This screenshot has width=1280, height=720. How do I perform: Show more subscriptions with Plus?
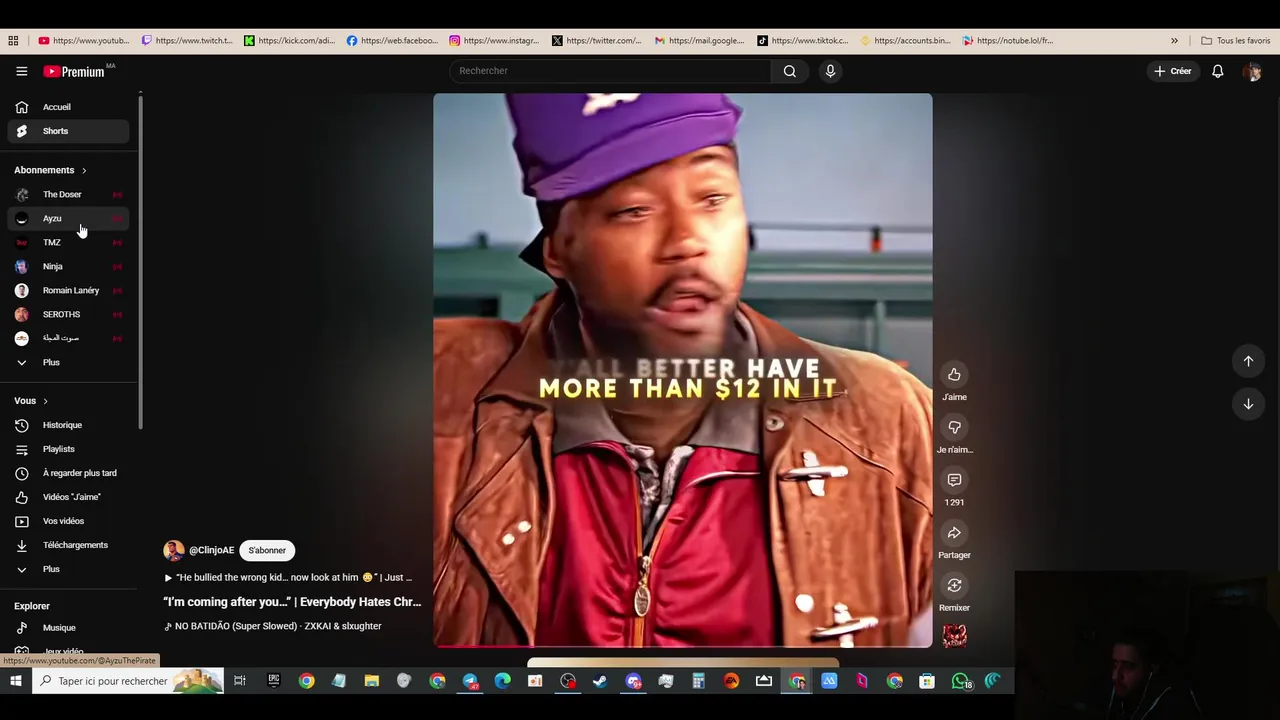68,362
